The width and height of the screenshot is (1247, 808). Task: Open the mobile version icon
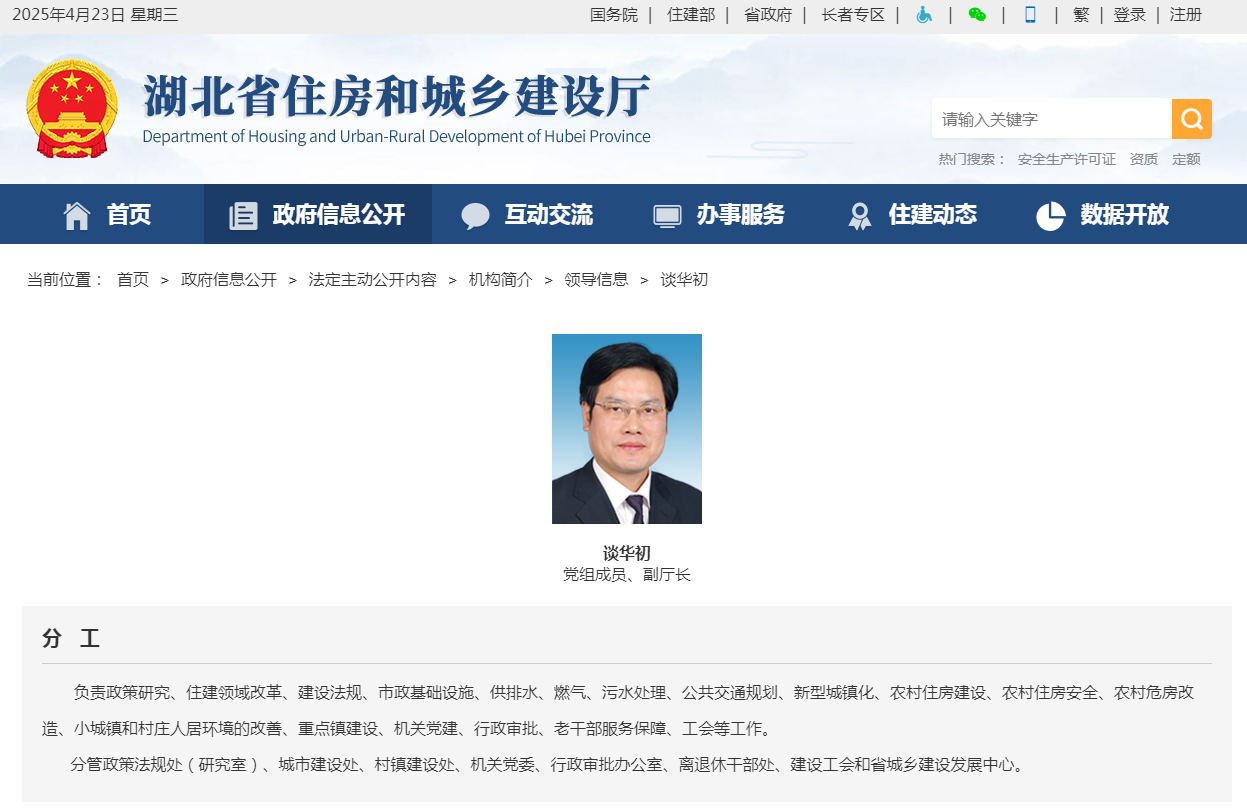1031,14
